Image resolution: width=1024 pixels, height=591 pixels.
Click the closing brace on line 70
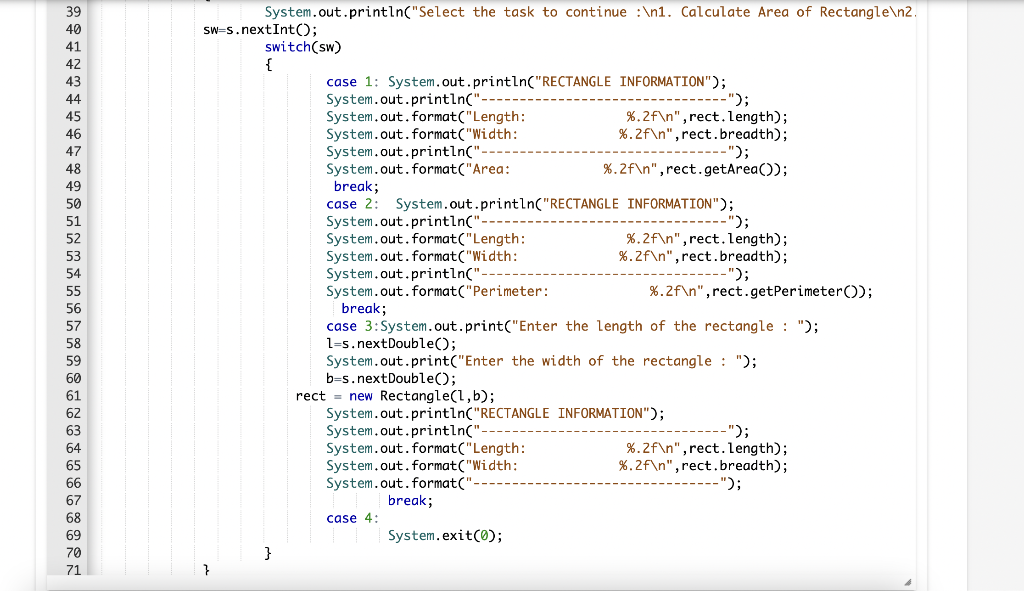(x=268, y=552)
